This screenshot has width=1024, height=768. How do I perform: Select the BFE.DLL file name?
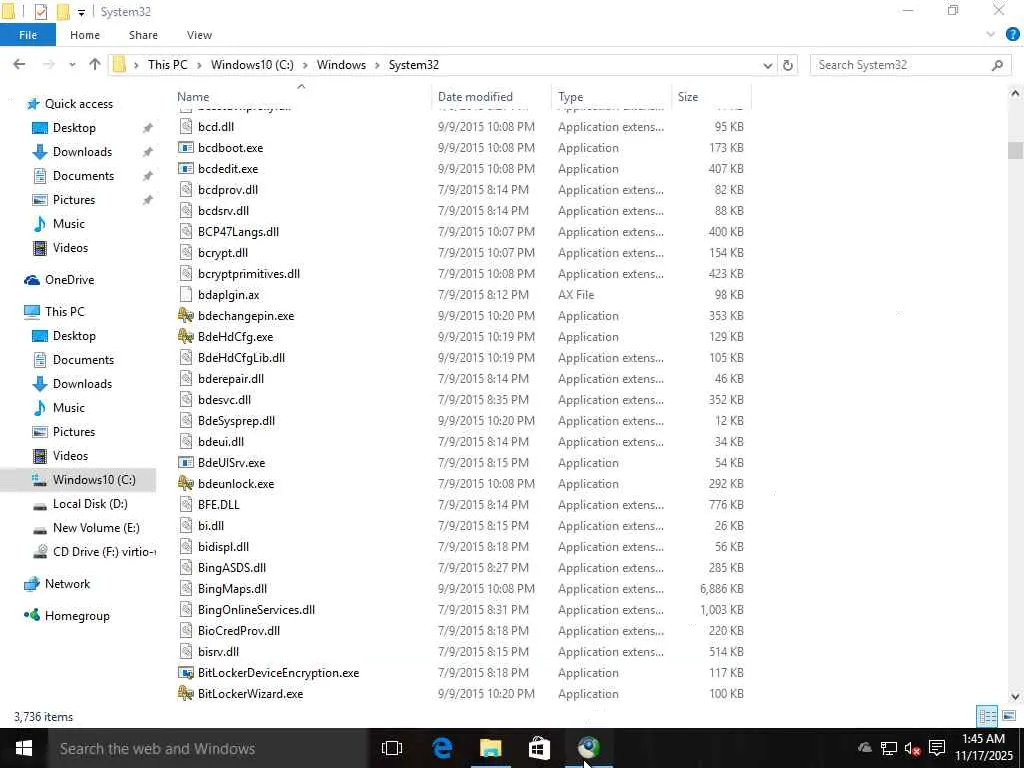tap(219, 504)
